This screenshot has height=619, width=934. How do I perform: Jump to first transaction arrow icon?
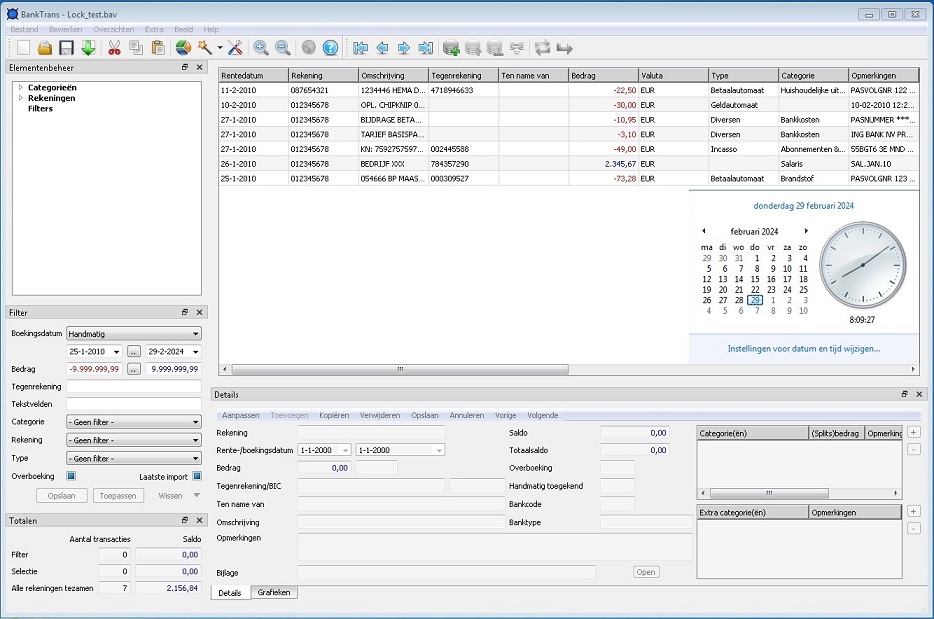(360, 48)
